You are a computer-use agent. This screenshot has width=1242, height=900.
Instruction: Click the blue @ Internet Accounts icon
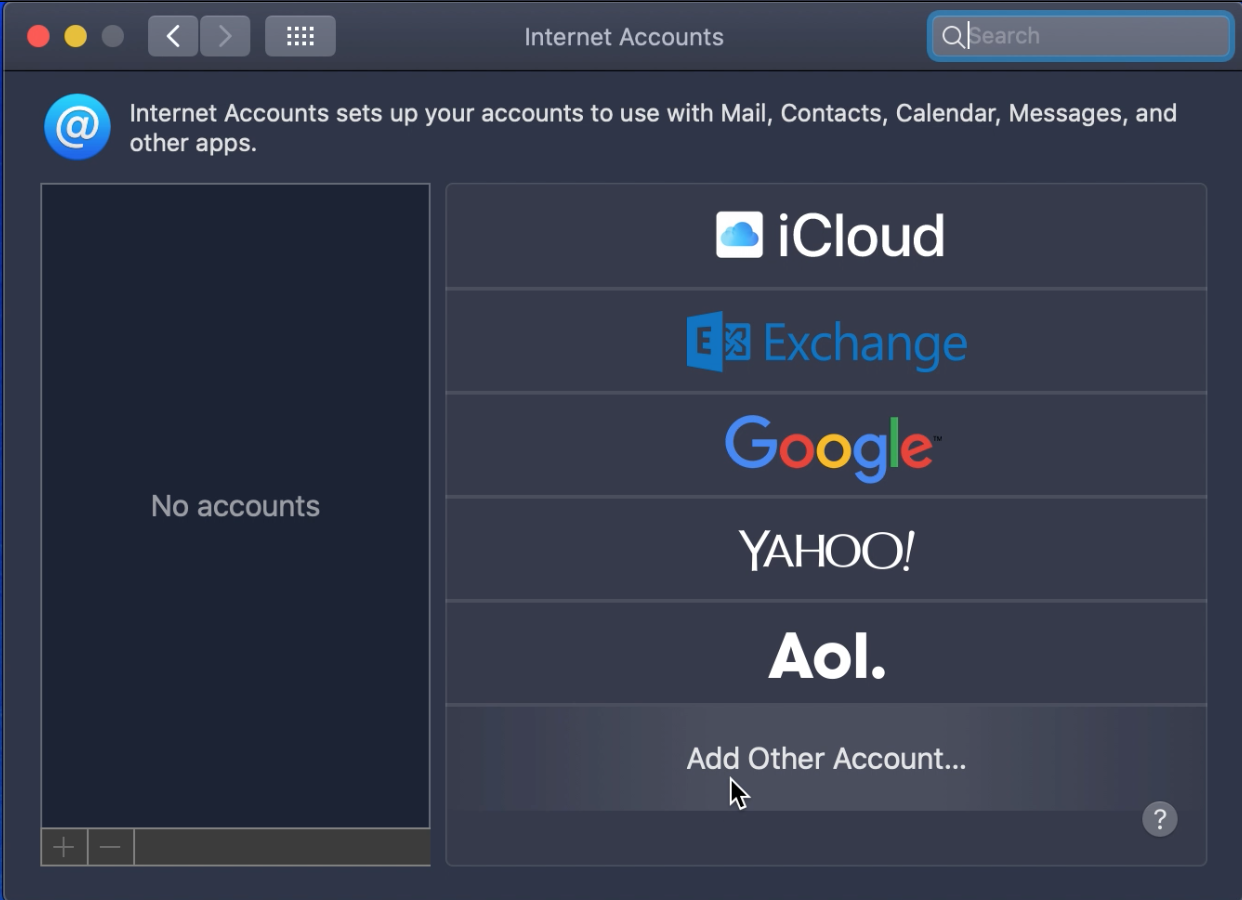click(77, 127)
